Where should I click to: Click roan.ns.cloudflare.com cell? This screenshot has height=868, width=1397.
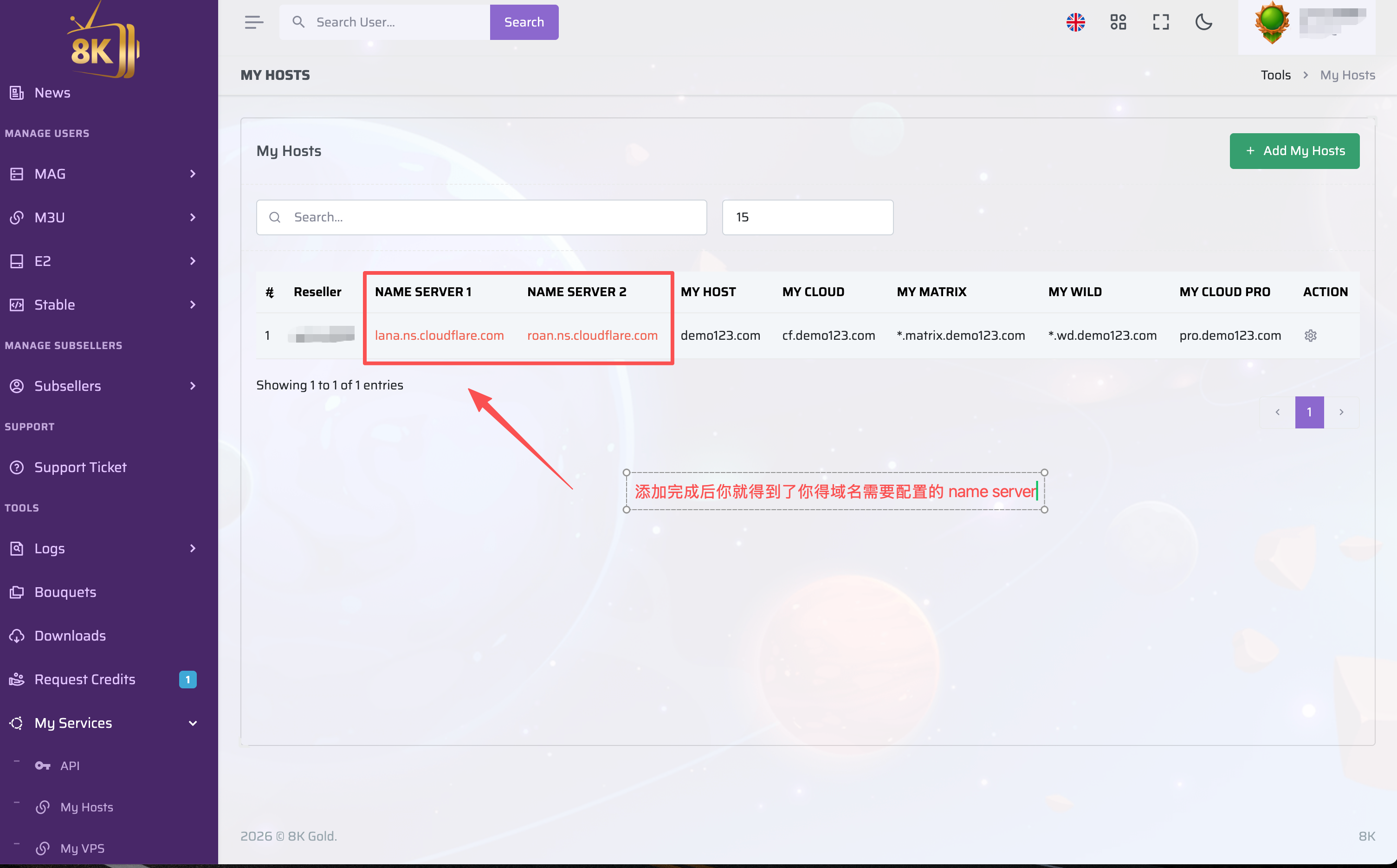[592, 335]
